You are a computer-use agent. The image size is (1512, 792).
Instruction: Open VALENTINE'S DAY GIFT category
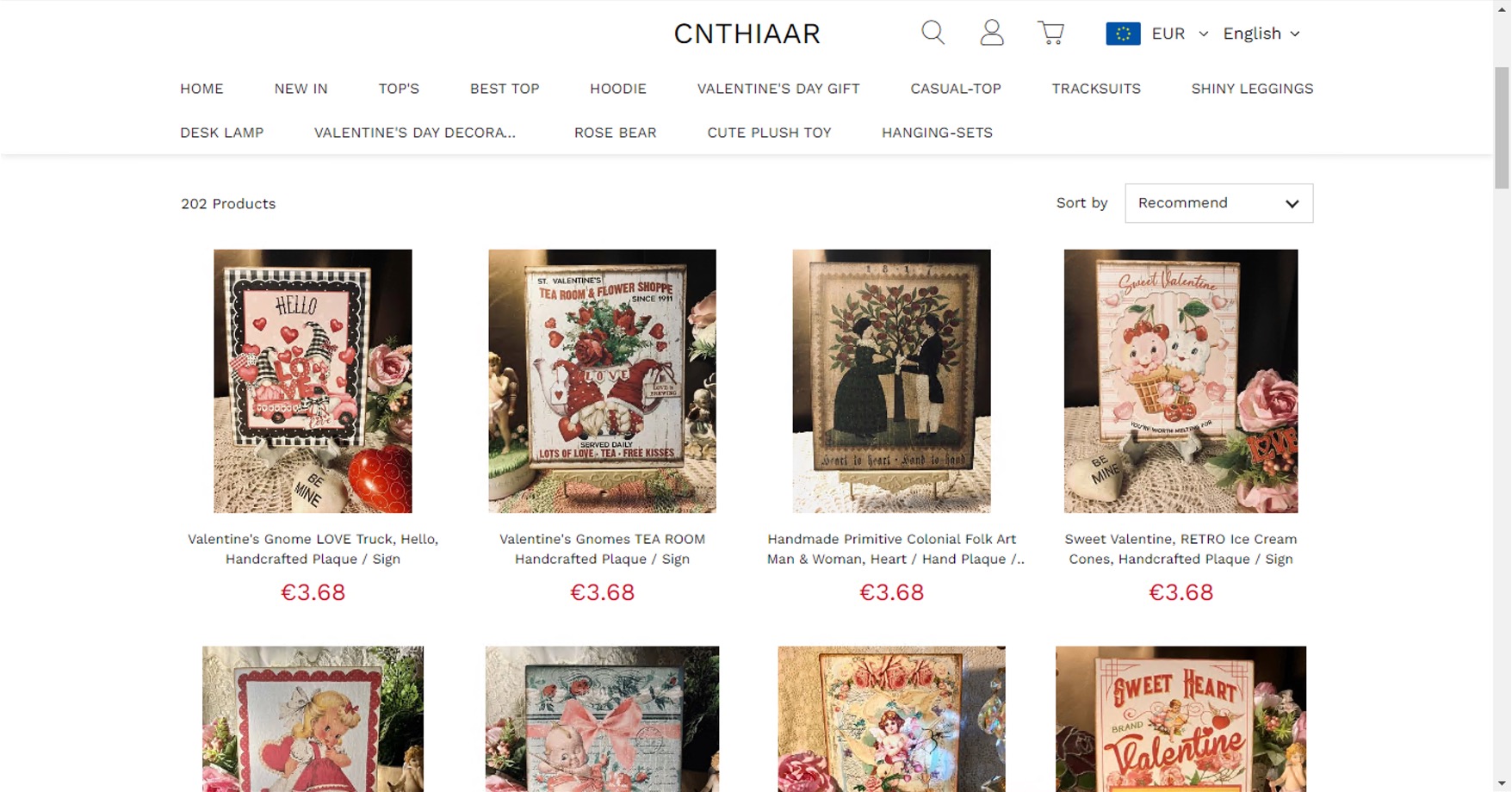(778, 89)
